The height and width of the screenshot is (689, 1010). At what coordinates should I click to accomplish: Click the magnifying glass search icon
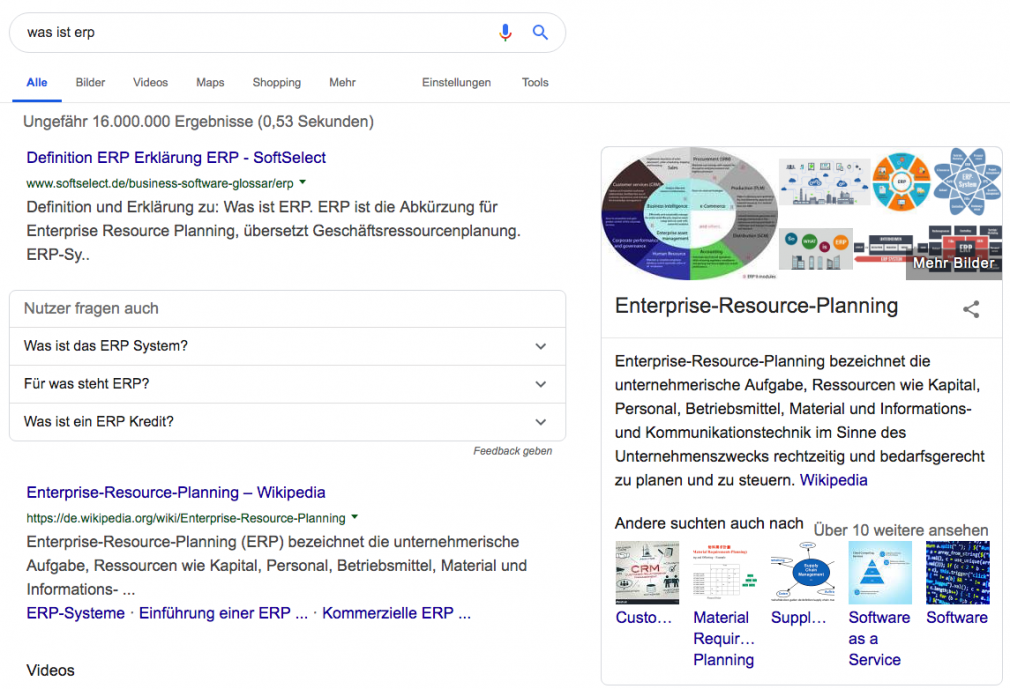point(540,32)
